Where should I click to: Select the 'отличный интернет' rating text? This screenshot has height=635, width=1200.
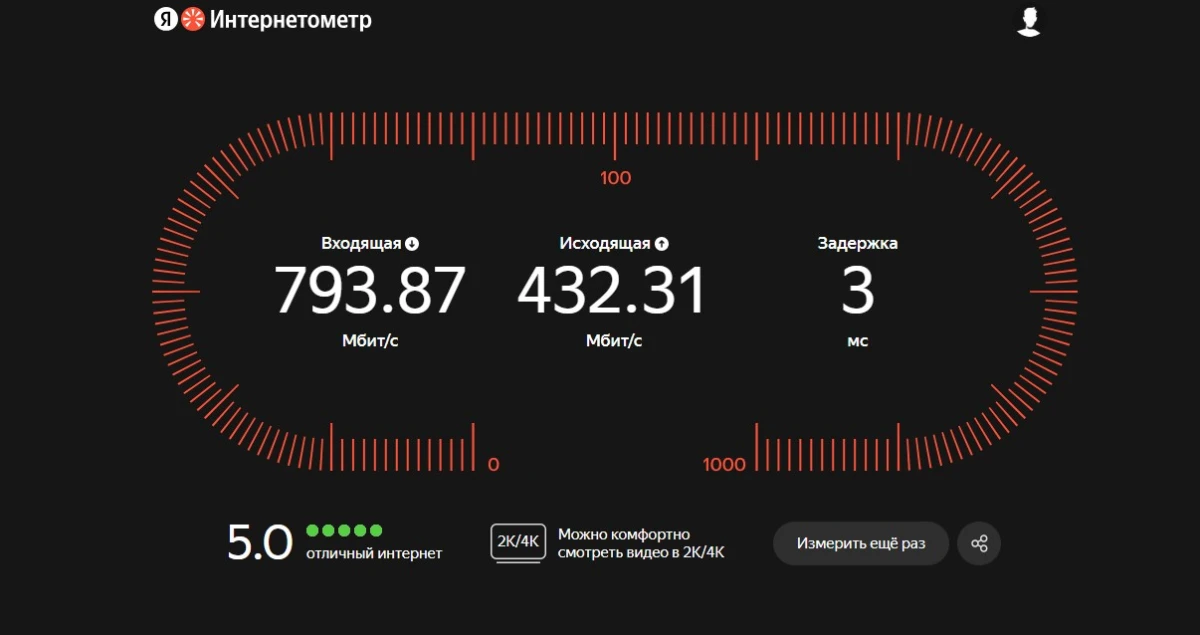click(374, 554)
